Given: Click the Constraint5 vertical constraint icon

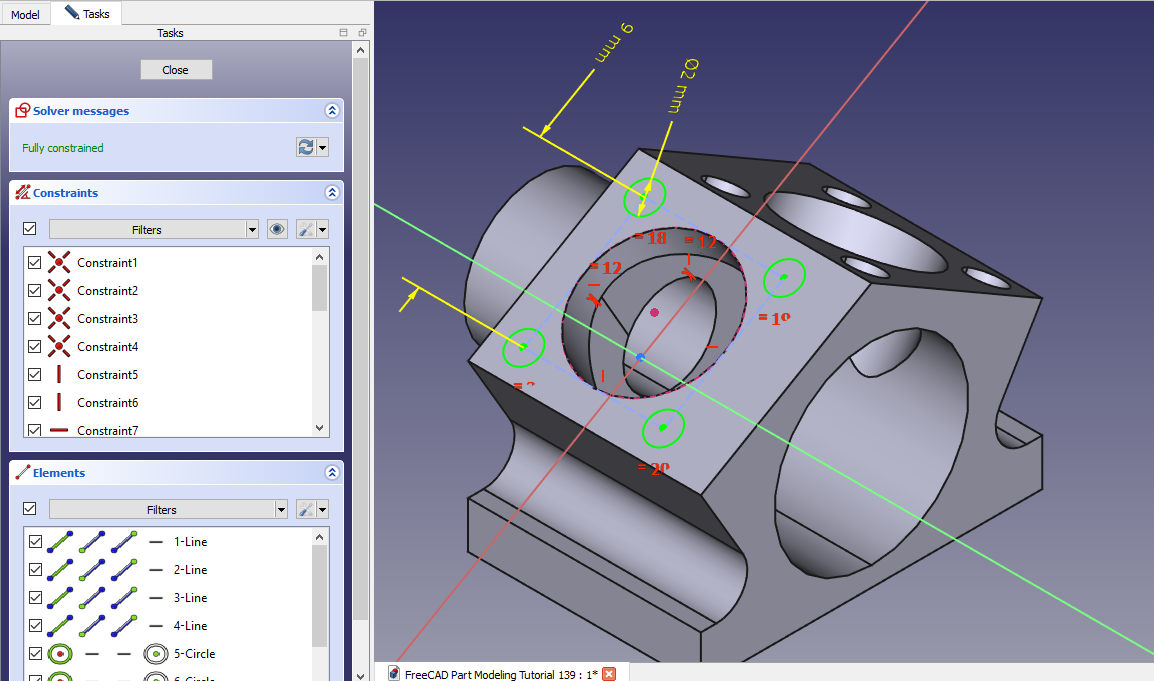Looking at the screenshot, I should [59, 375].
